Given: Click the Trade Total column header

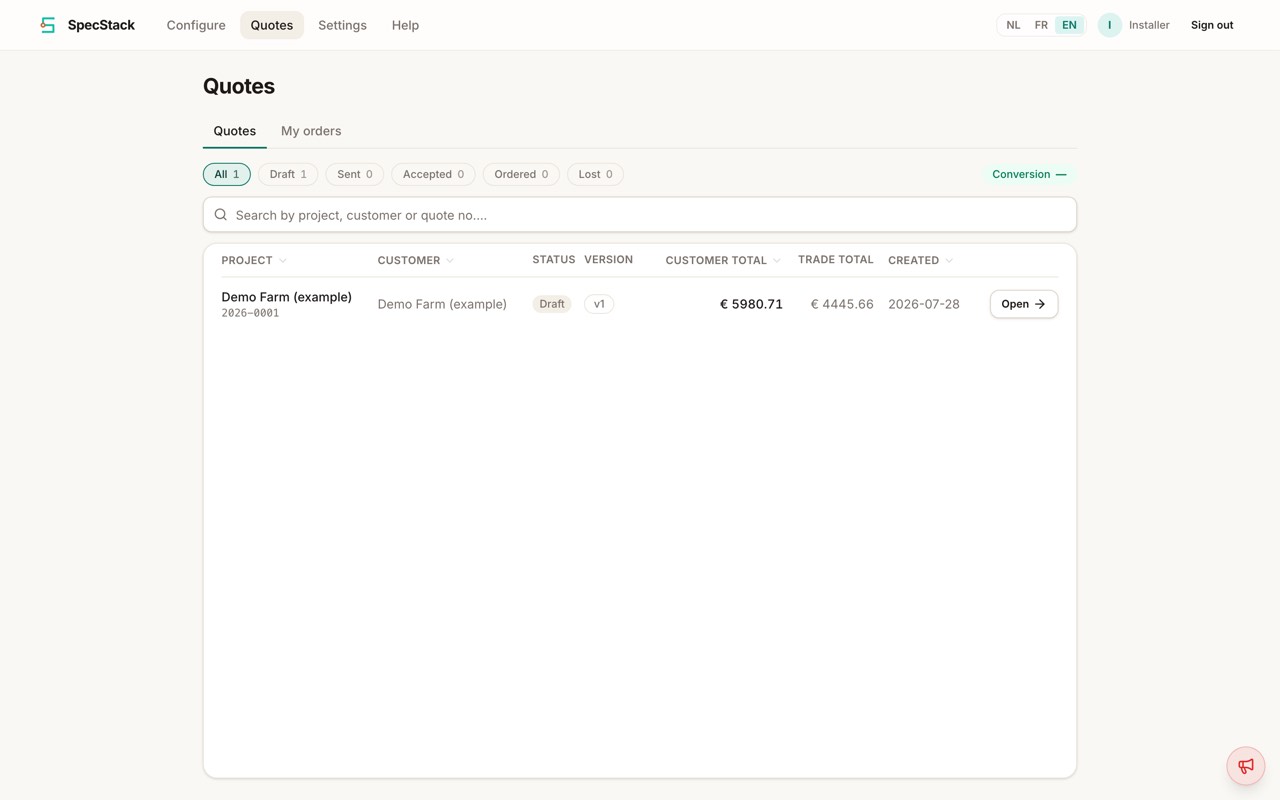Looking at the screenshot, I should point(836,260).
